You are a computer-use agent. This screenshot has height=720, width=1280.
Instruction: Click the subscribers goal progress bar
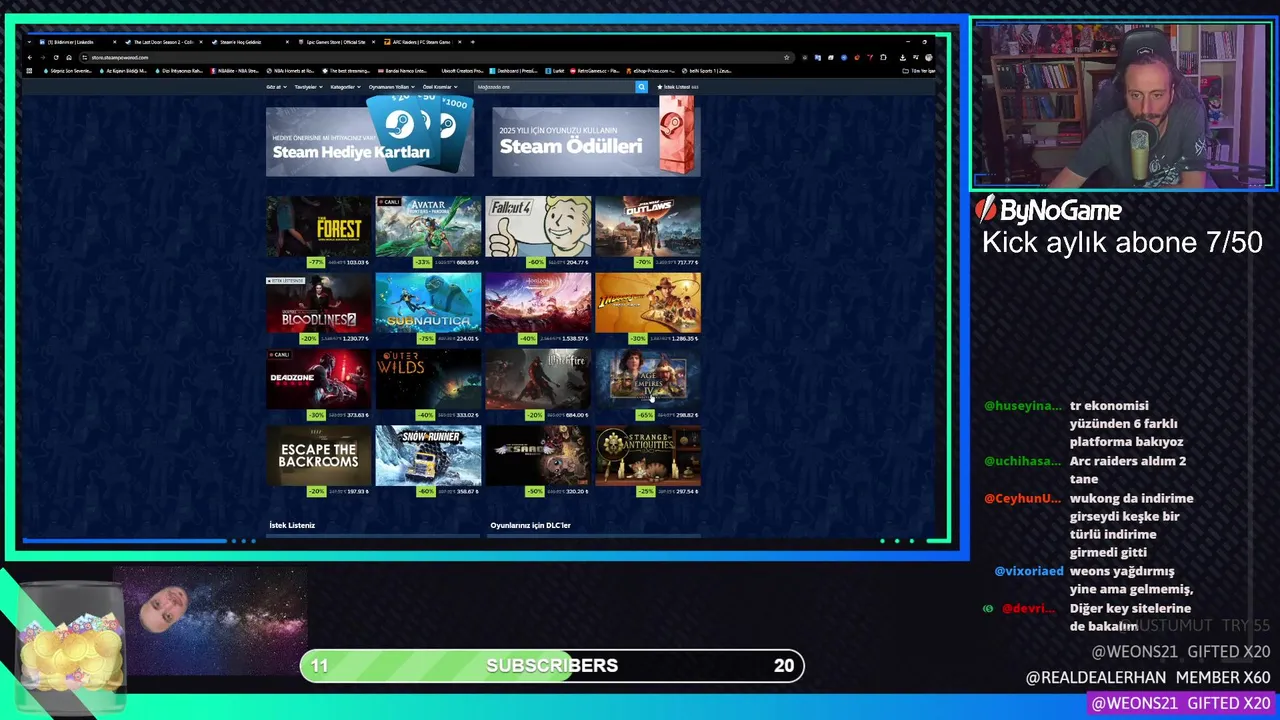pos(552,666)
